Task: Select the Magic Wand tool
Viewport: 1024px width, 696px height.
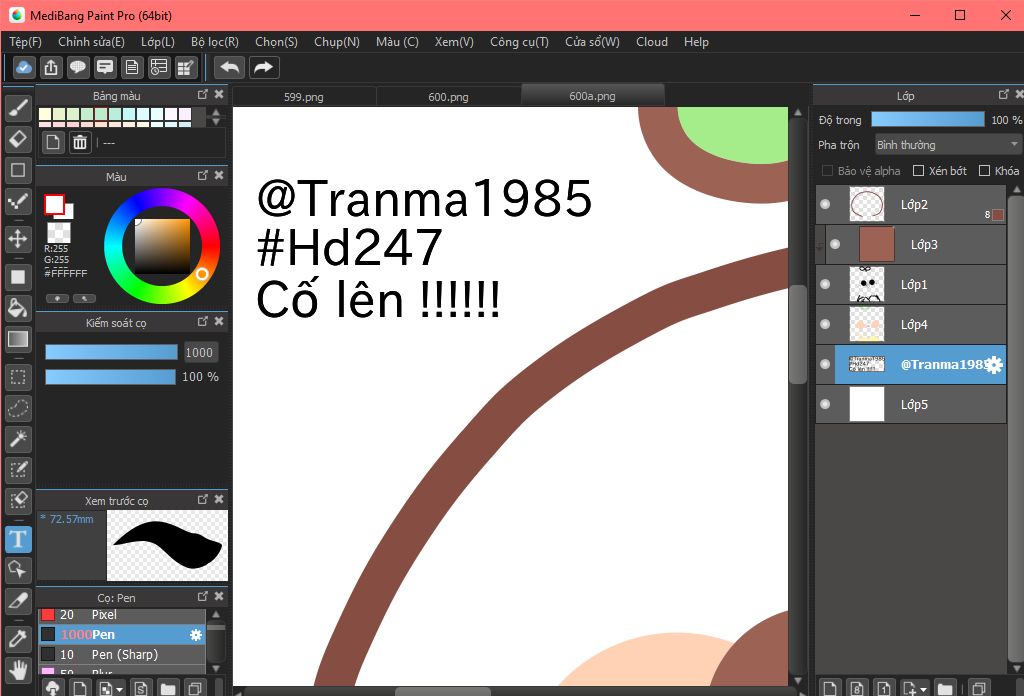Action: tap(18, 439)
